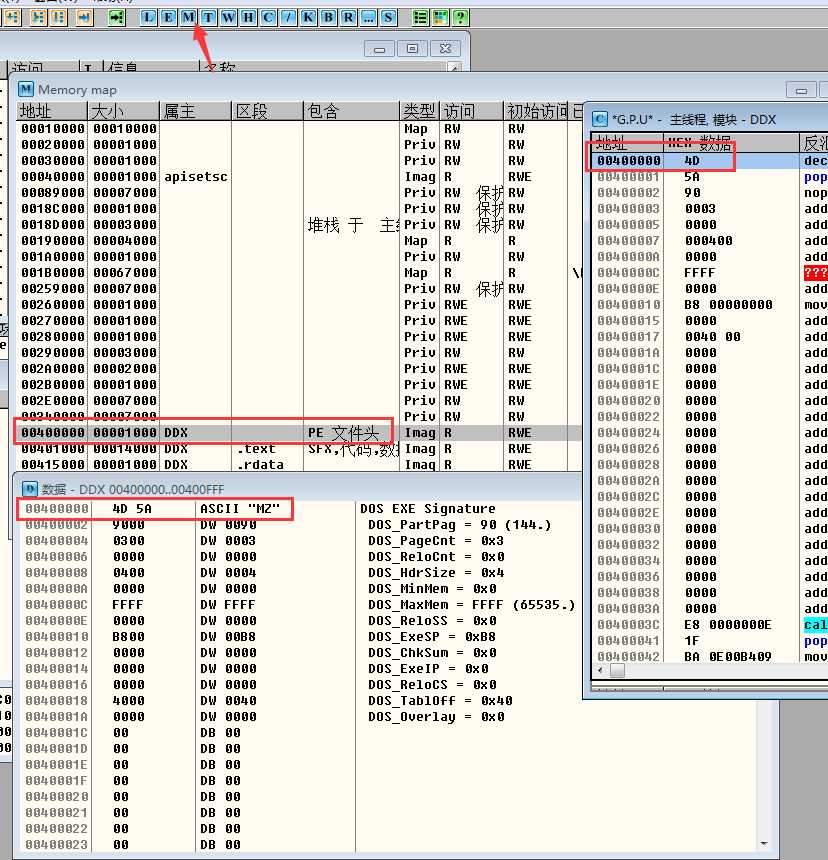Viewport: 828px width, 860px height.
Task: Select CPU row 0040003C E8 0000000E
Action: 710,625
